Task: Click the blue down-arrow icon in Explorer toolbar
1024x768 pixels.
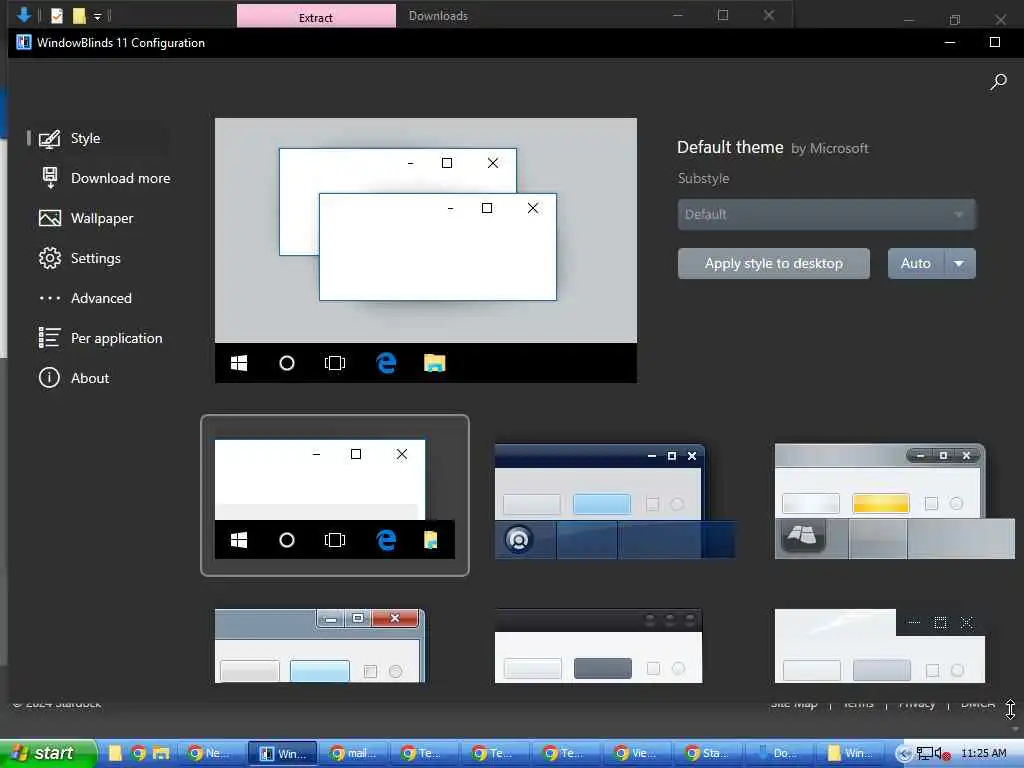Action: [x=24, y=14]
